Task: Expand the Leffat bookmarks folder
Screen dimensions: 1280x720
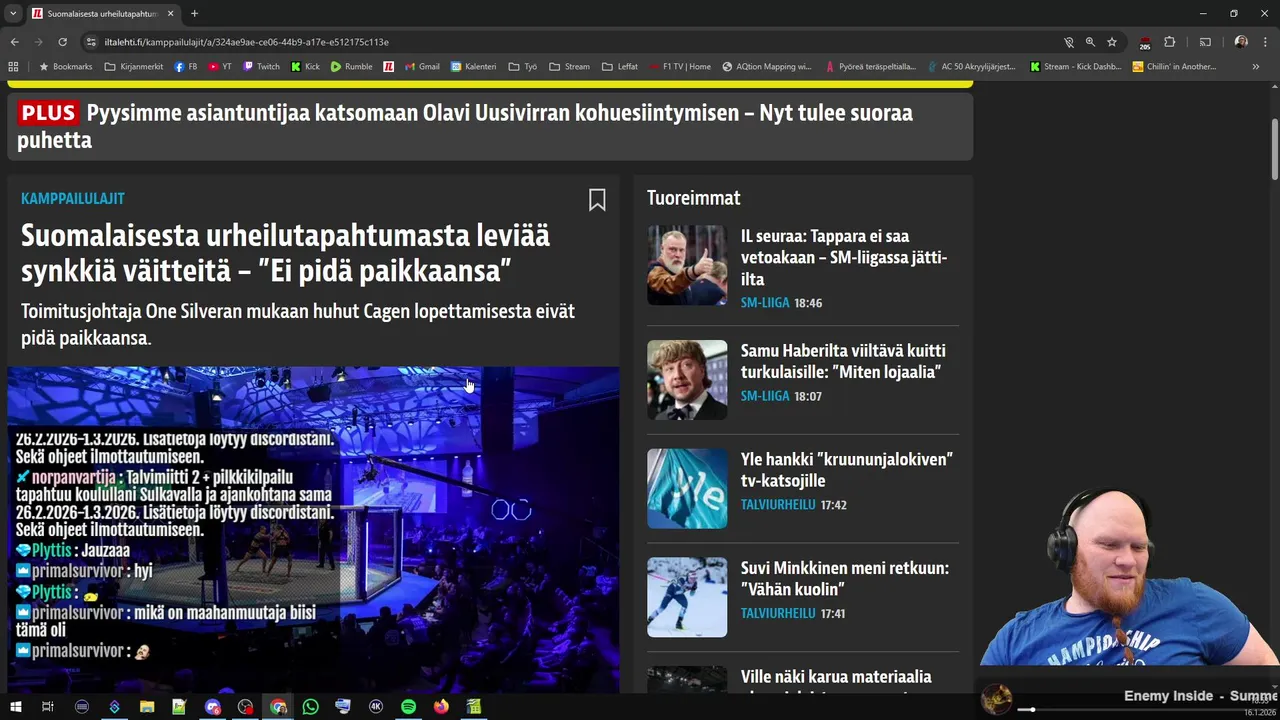Action: [620, 67]
